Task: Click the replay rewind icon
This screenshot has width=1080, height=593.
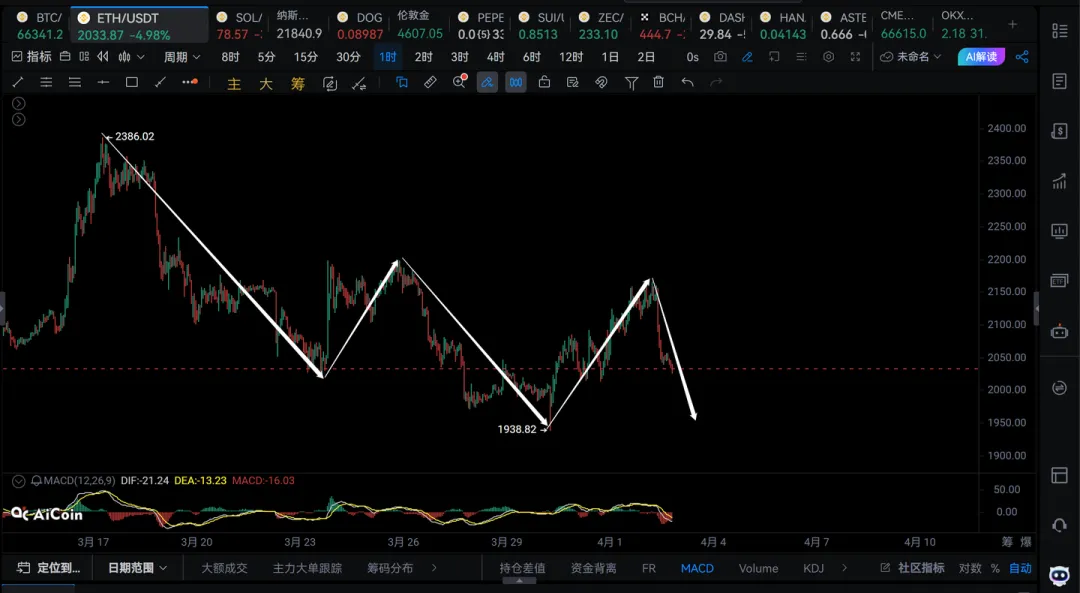Action: [x=103, y=57]
